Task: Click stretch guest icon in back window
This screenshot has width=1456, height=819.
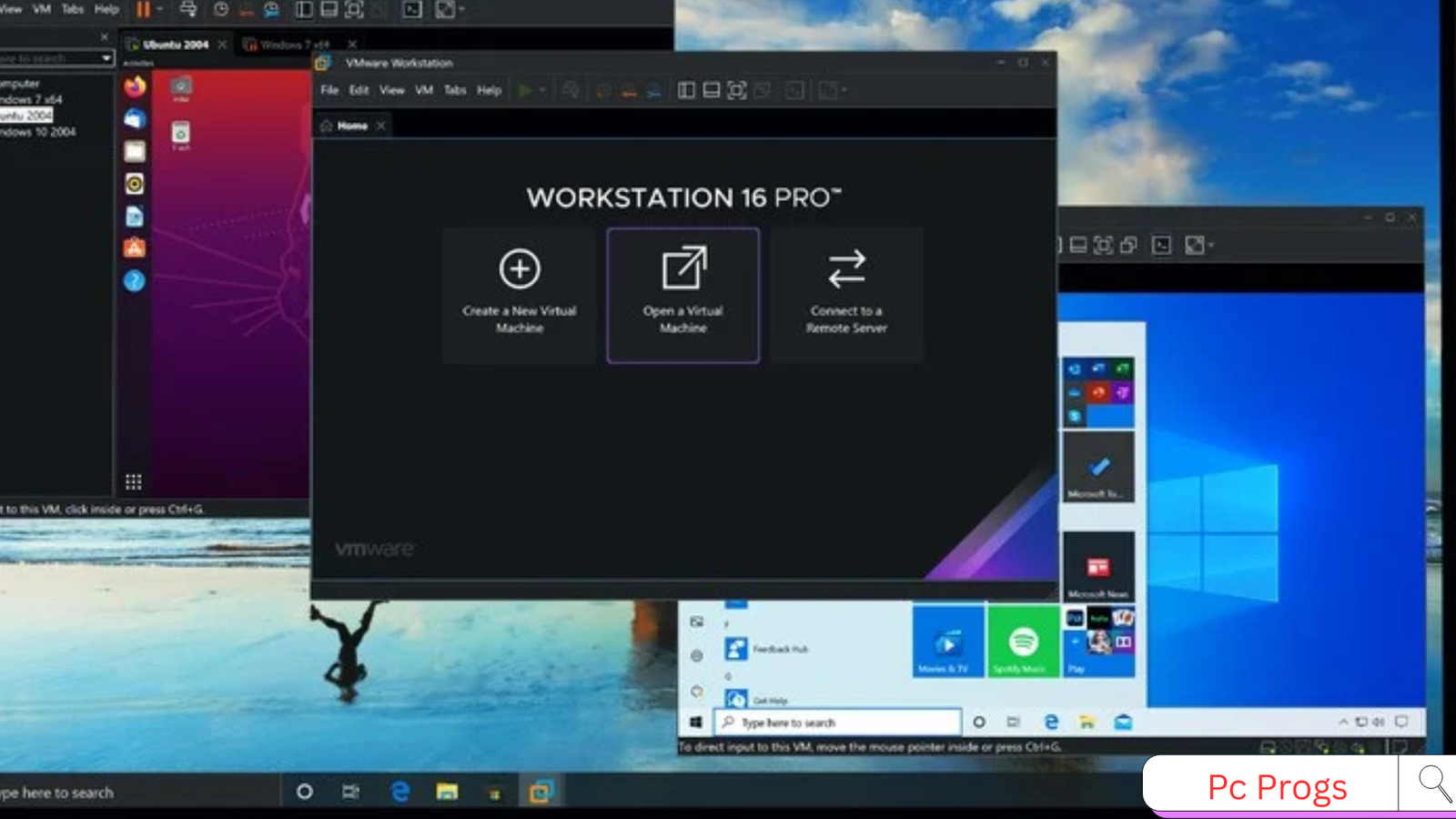Action: (445, 9)
